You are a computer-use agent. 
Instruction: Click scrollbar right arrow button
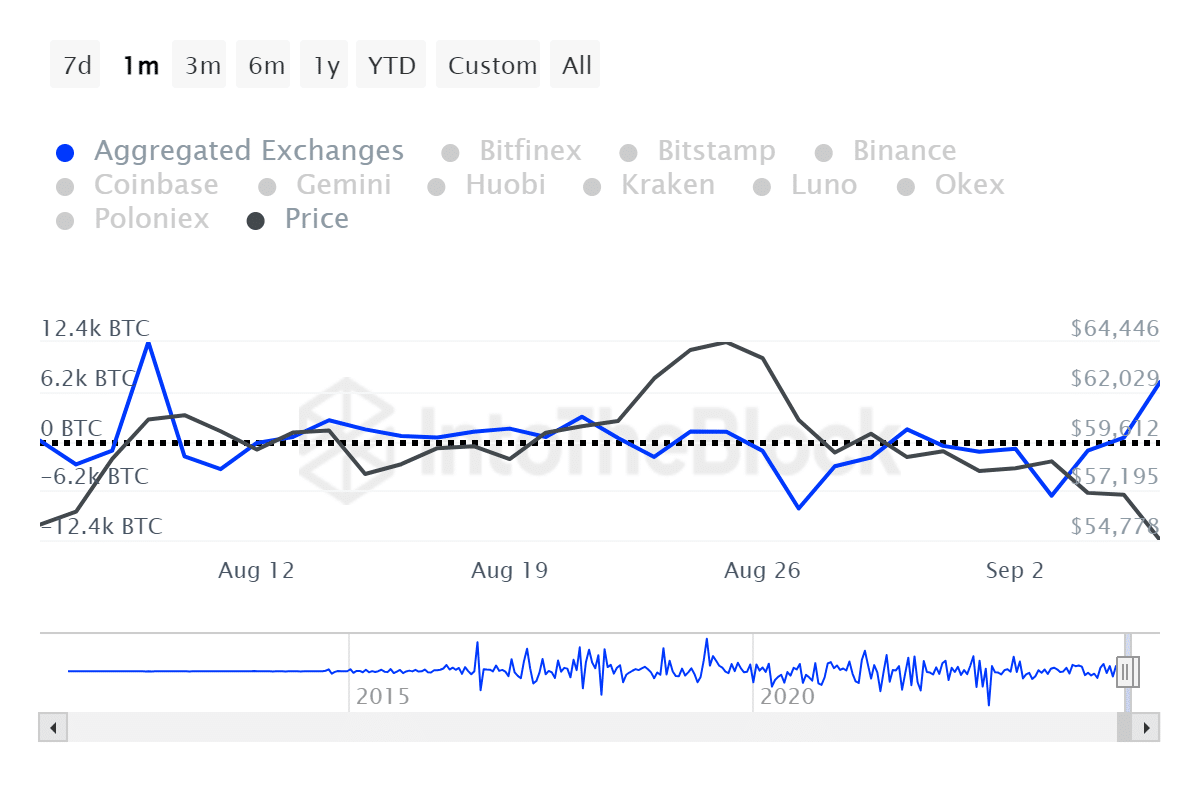1146,727
